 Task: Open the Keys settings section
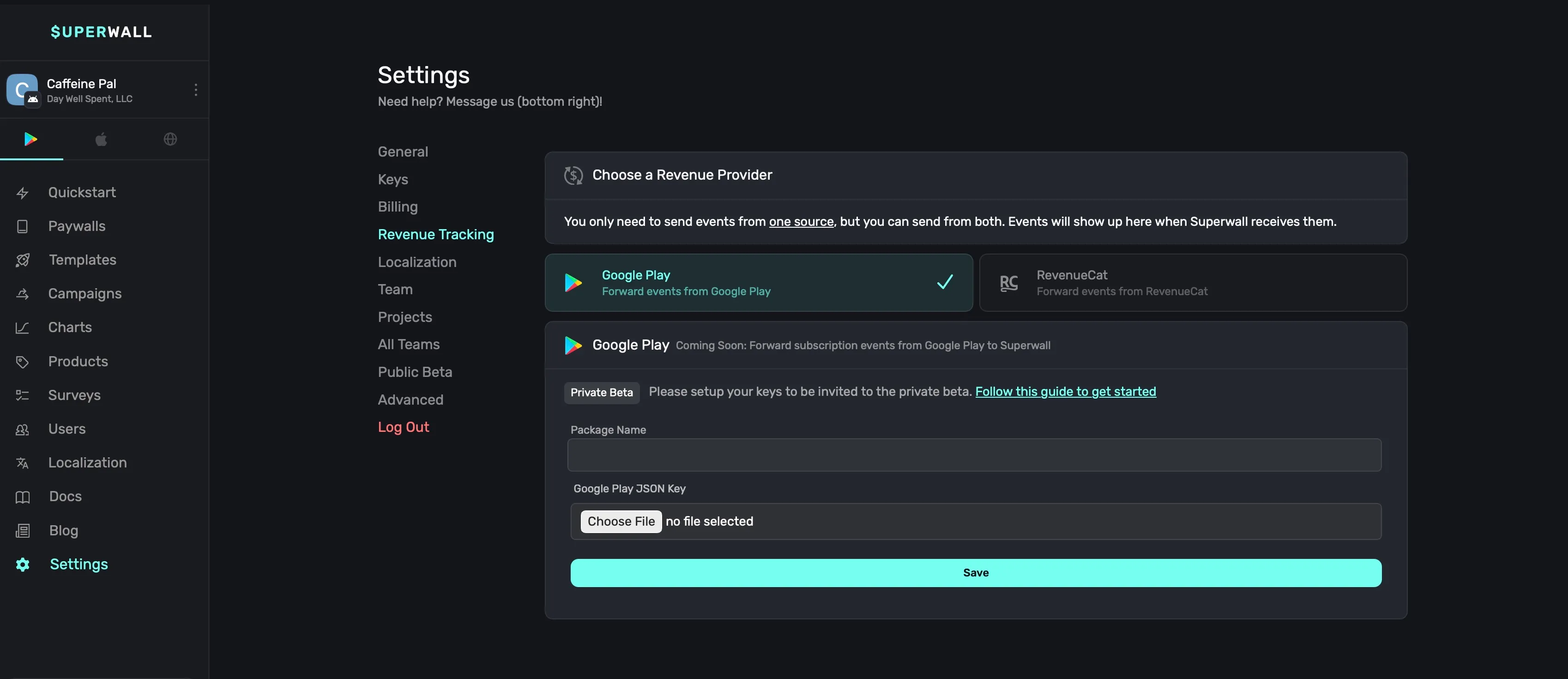coord(392,179)
